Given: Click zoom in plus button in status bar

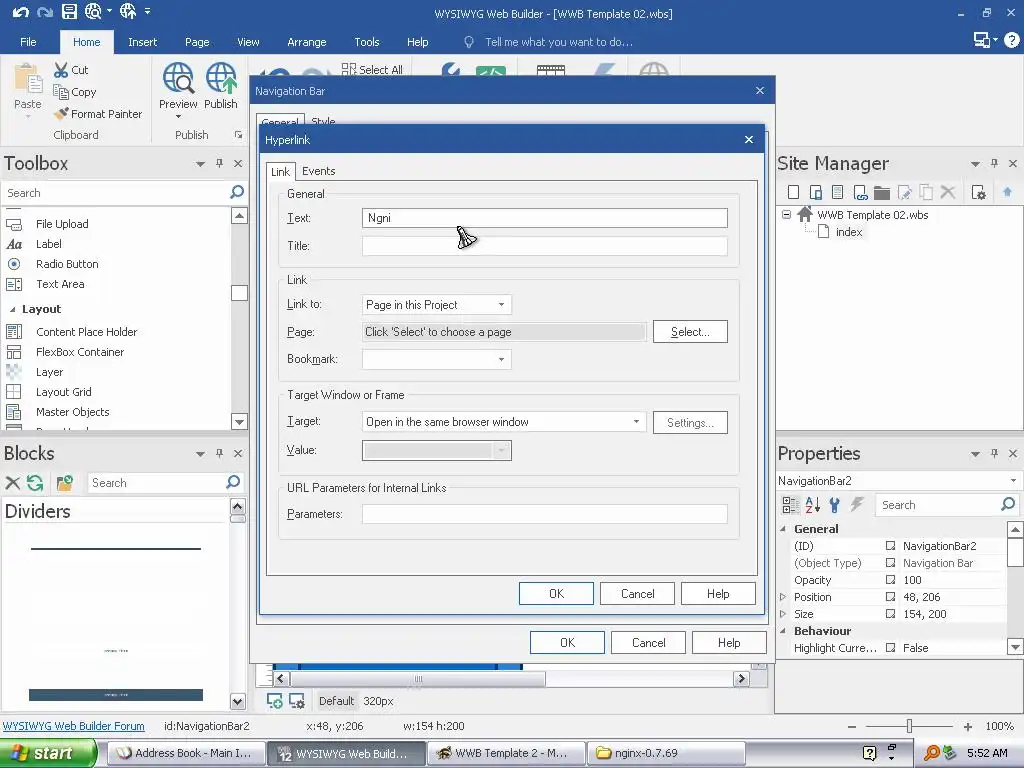Looking at the screenshot, I should coord(967,726).
